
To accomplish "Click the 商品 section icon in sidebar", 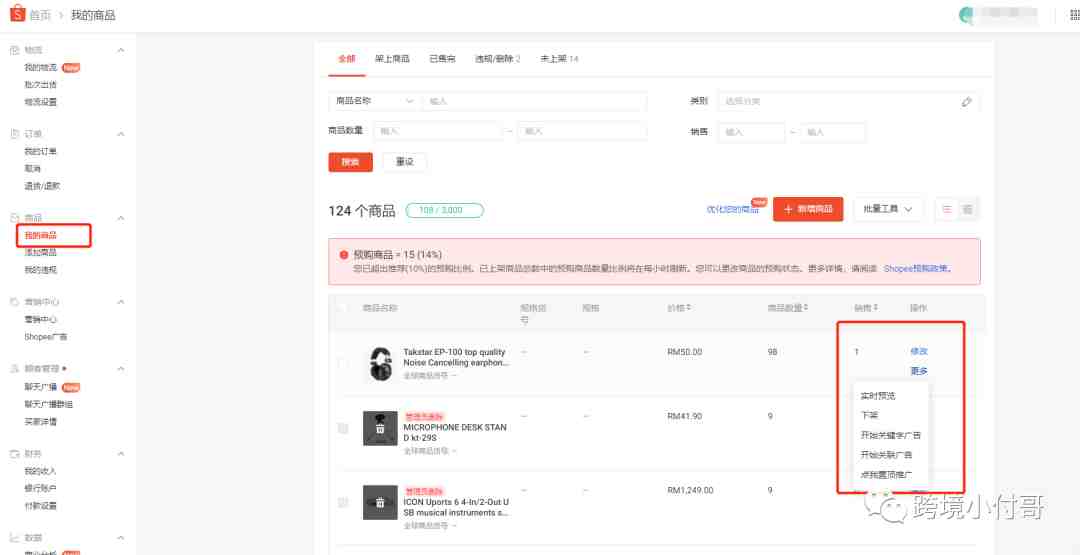I will tap(14, 218).
